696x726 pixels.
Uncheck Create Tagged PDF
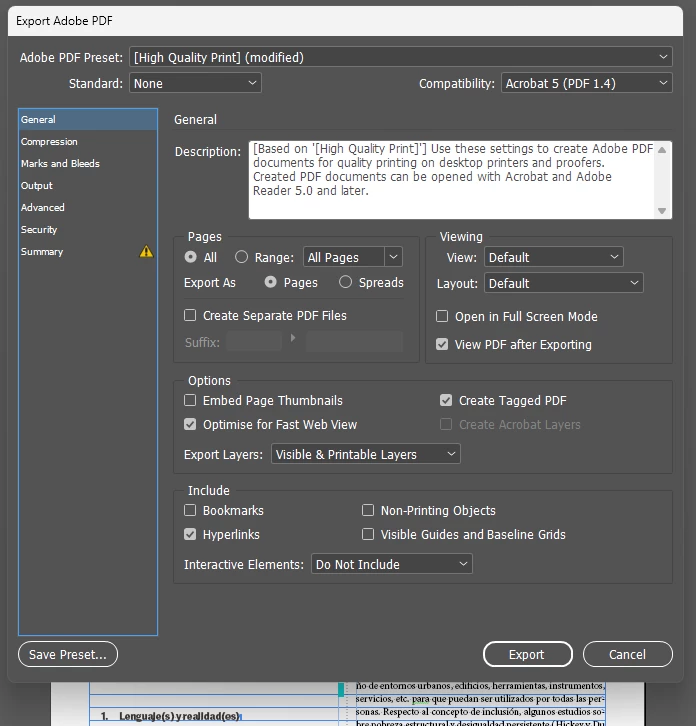coord(446,400)
